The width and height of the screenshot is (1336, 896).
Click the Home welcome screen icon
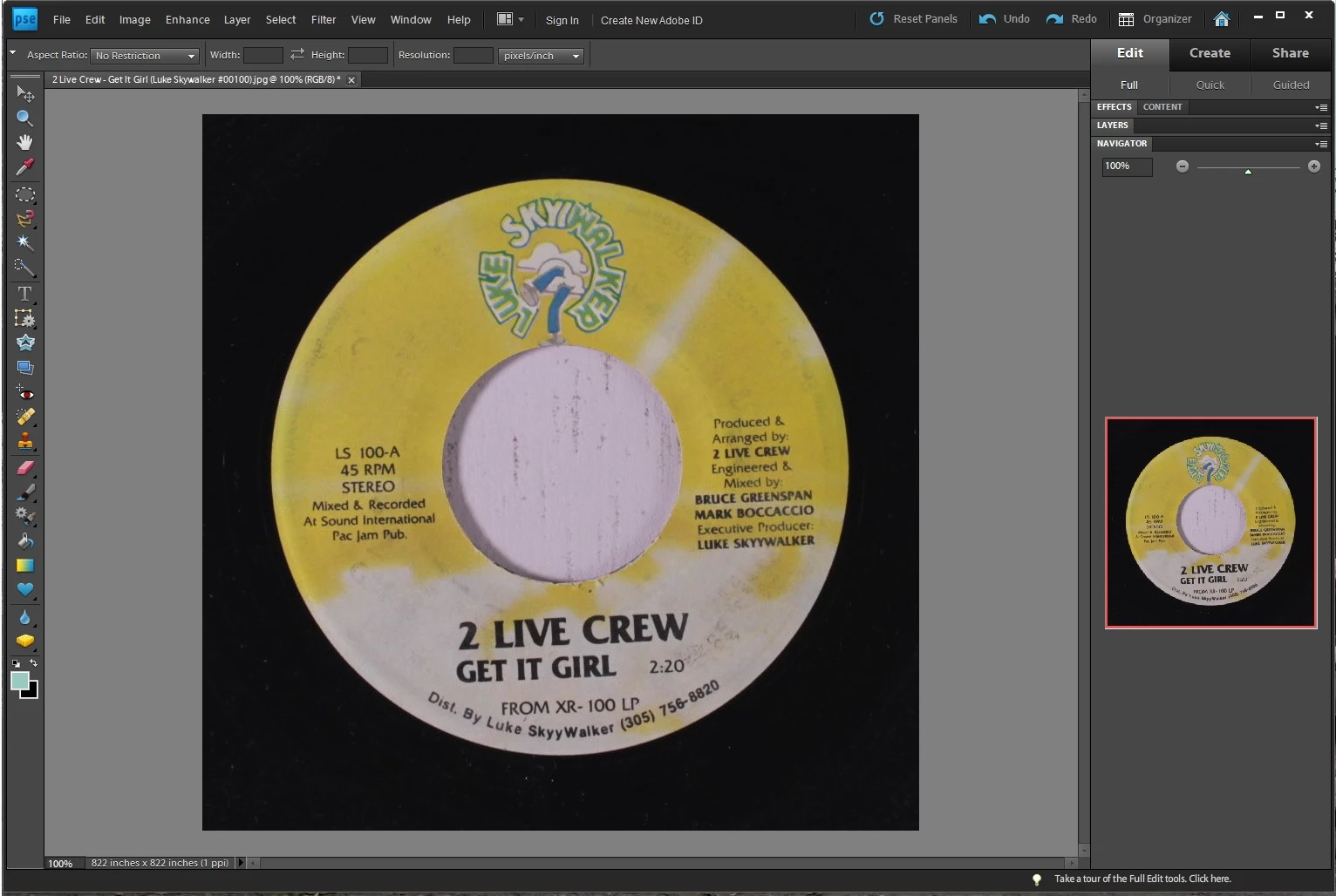(x=1221, y=19)
